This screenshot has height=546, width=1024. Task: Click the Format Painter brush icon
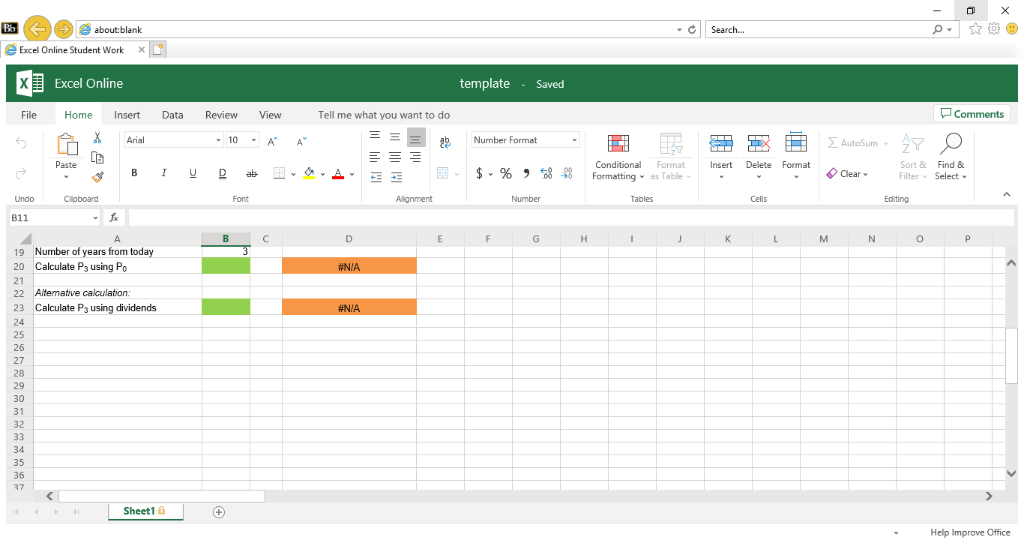point(97,176)
